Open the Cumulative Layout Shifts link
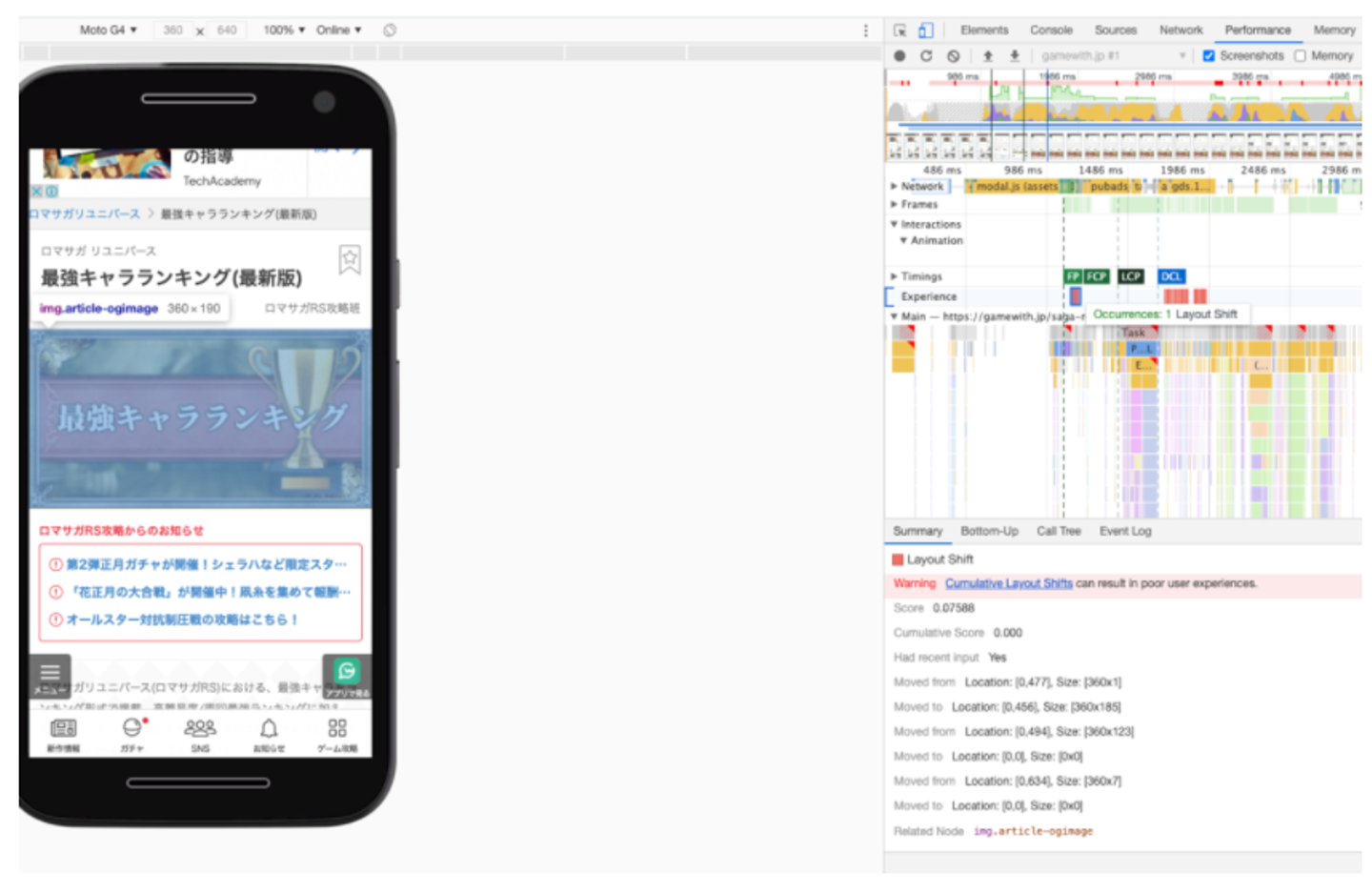The width and height of the screenshot is (1372, 893). (x=1008, y=583)
